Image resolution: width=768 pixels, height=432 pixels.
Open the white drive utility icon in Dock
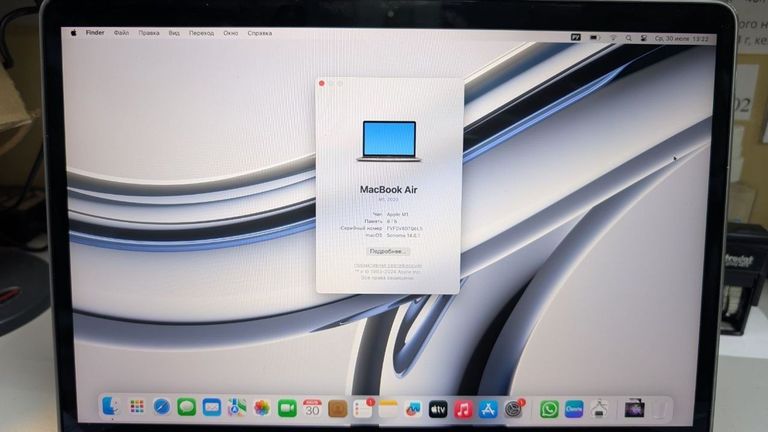pyautogui.click(x=599, y=409)
